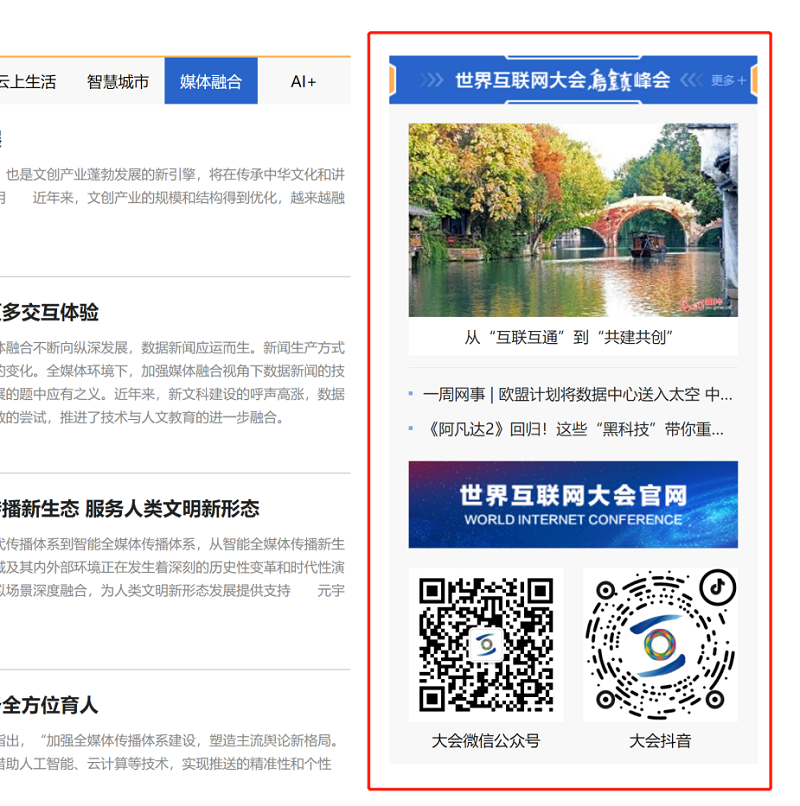The height and width of the screenshot is (806, 800).
Task: Click the summary line starting 也是文创产业蓬勃发展的新引擎
Action: 175,175
